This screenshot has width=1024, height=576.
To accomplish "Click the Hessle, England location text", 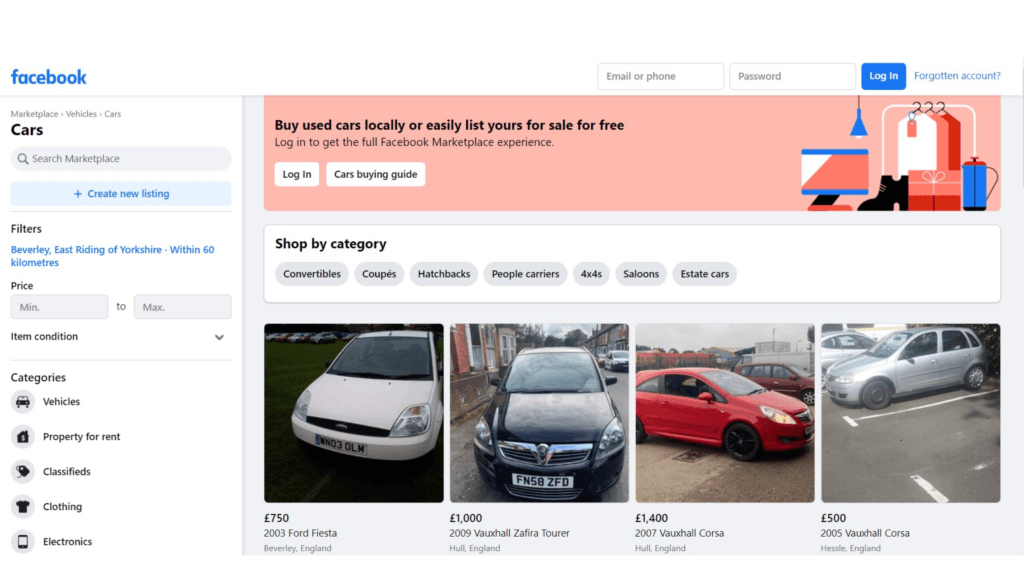I will tap(851, 549).
